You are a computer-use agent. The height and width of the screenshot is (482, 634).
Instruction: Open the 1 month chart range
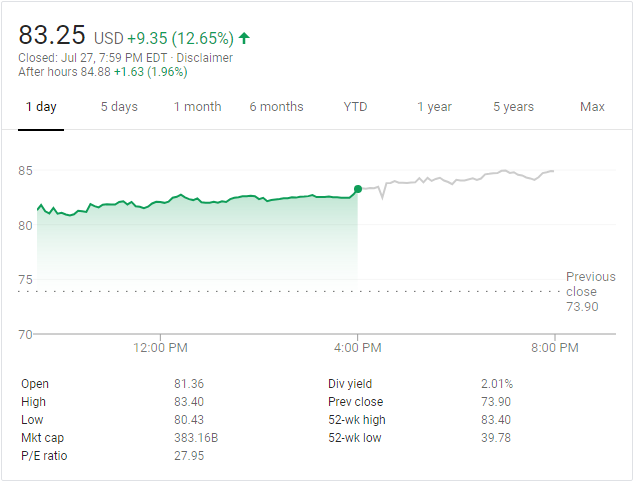[x=197, y=107]
